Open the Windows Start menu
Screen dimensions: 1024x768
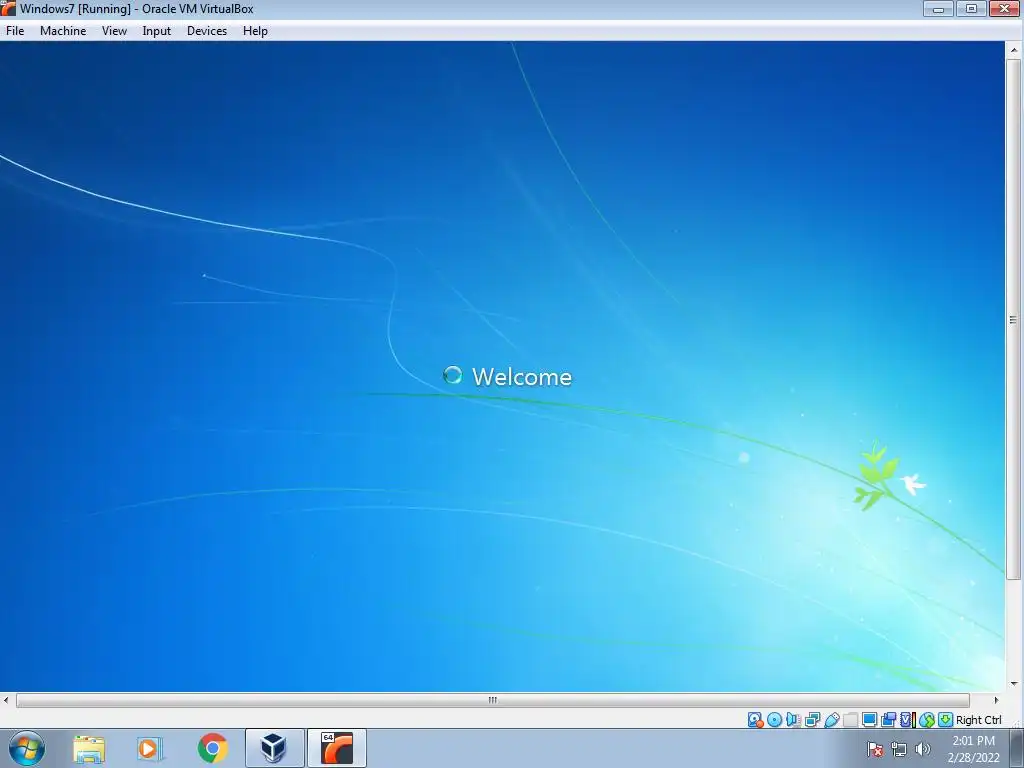27,748
